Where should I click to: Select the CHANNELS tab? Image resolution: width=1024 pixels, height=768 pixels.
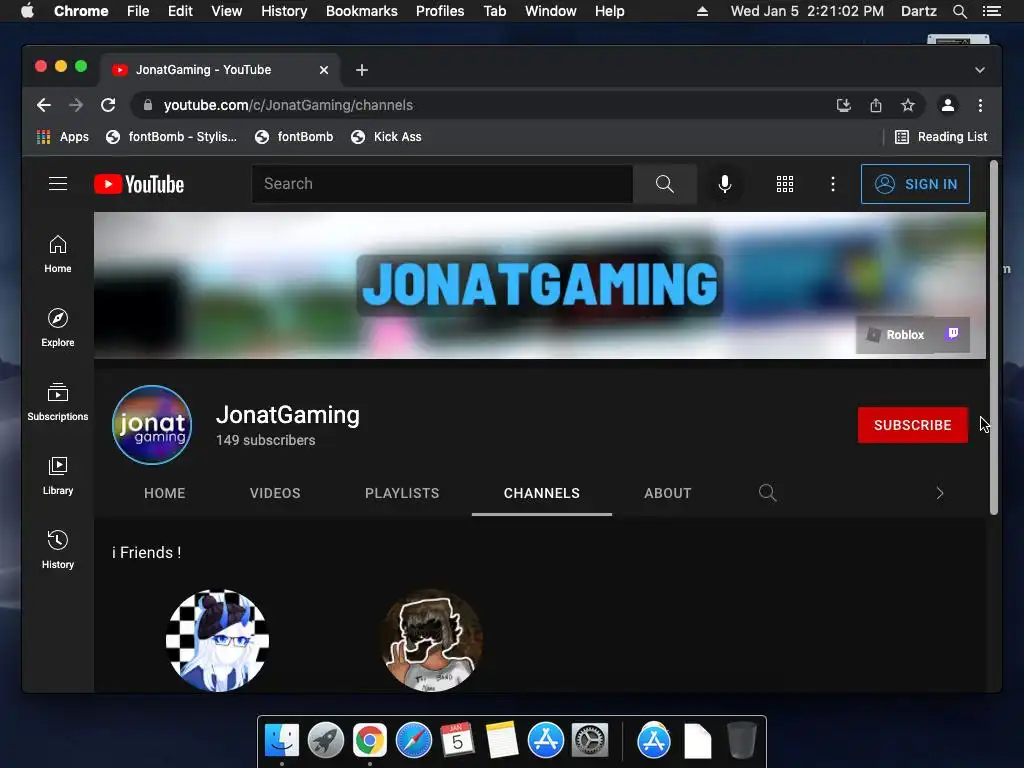tap(541, 493)
